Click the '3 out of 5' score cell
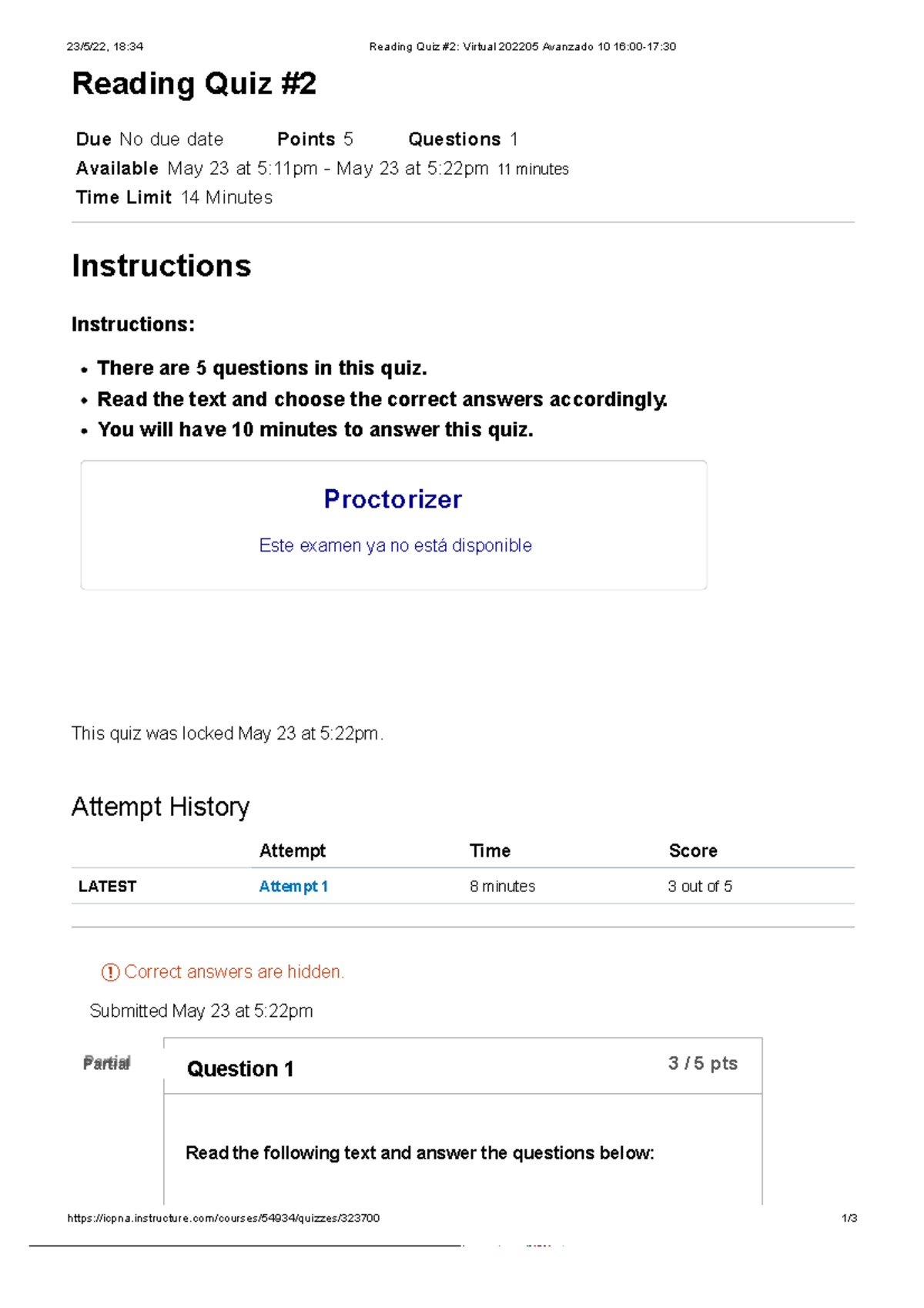Viewport: 924px width, 1308px height. pos(700,887)
